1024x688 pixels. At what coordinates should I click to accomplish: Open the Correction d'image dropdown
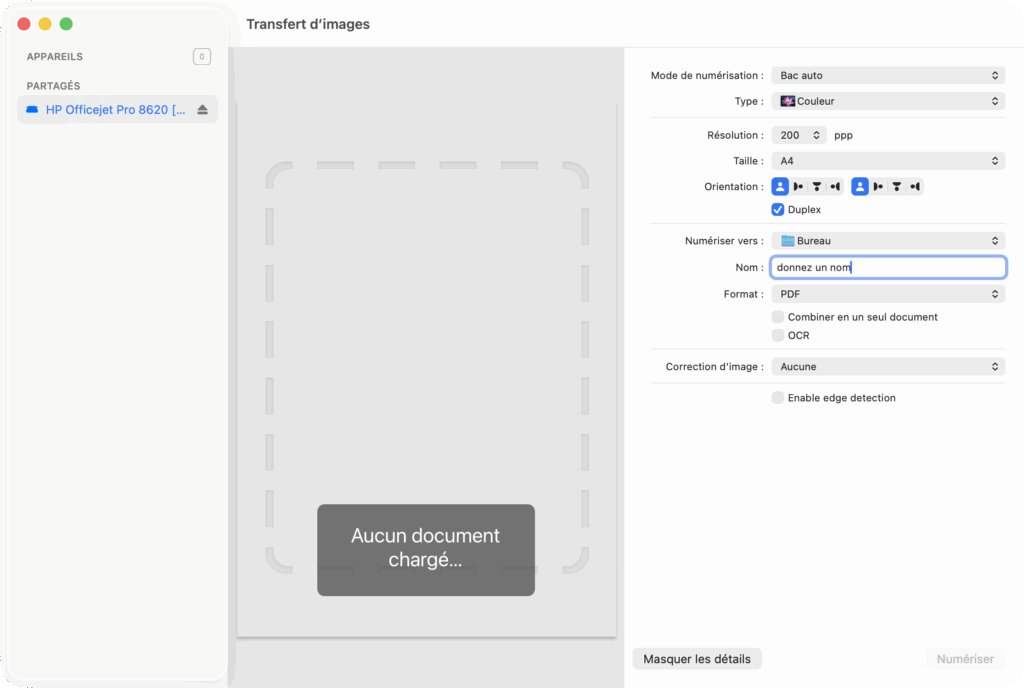(888, 367)
